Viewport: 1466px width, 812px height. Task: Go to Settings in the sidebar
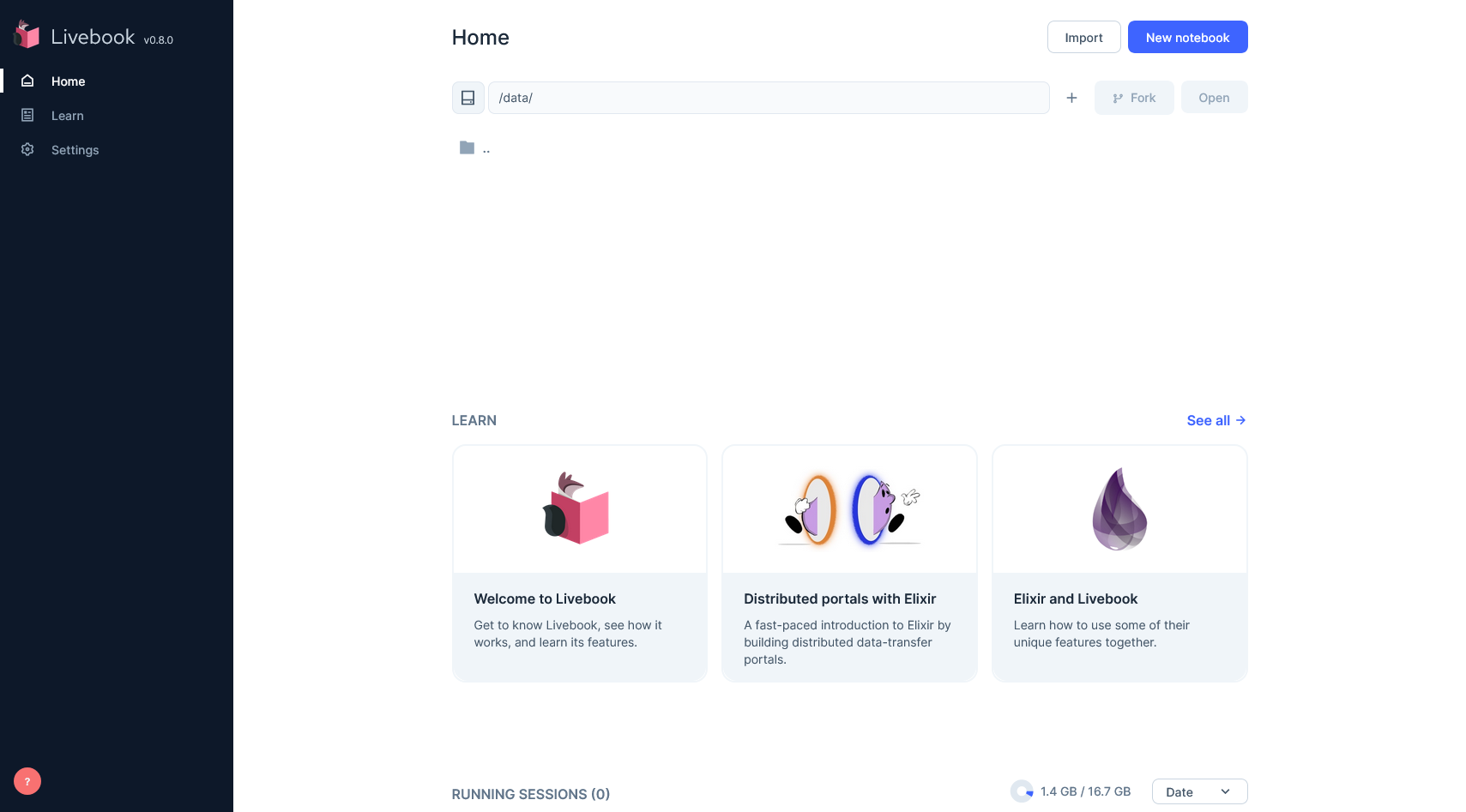75,150
